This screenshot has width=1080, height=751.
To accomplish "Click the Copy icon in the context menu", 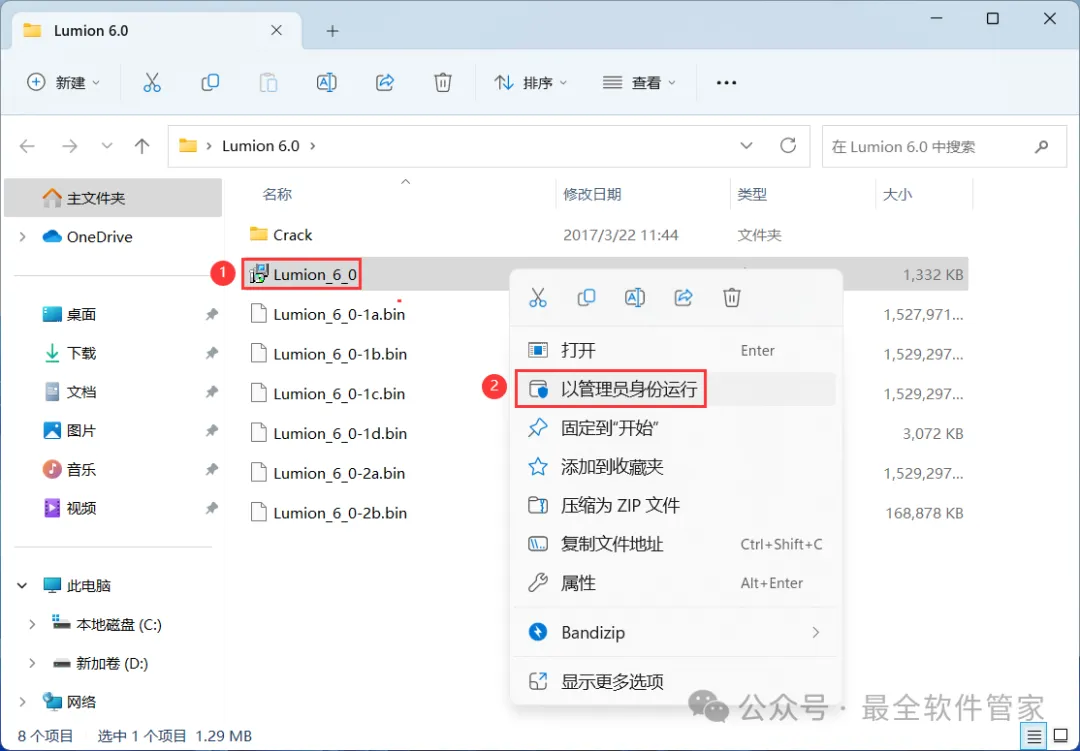I will pos(586,298).
